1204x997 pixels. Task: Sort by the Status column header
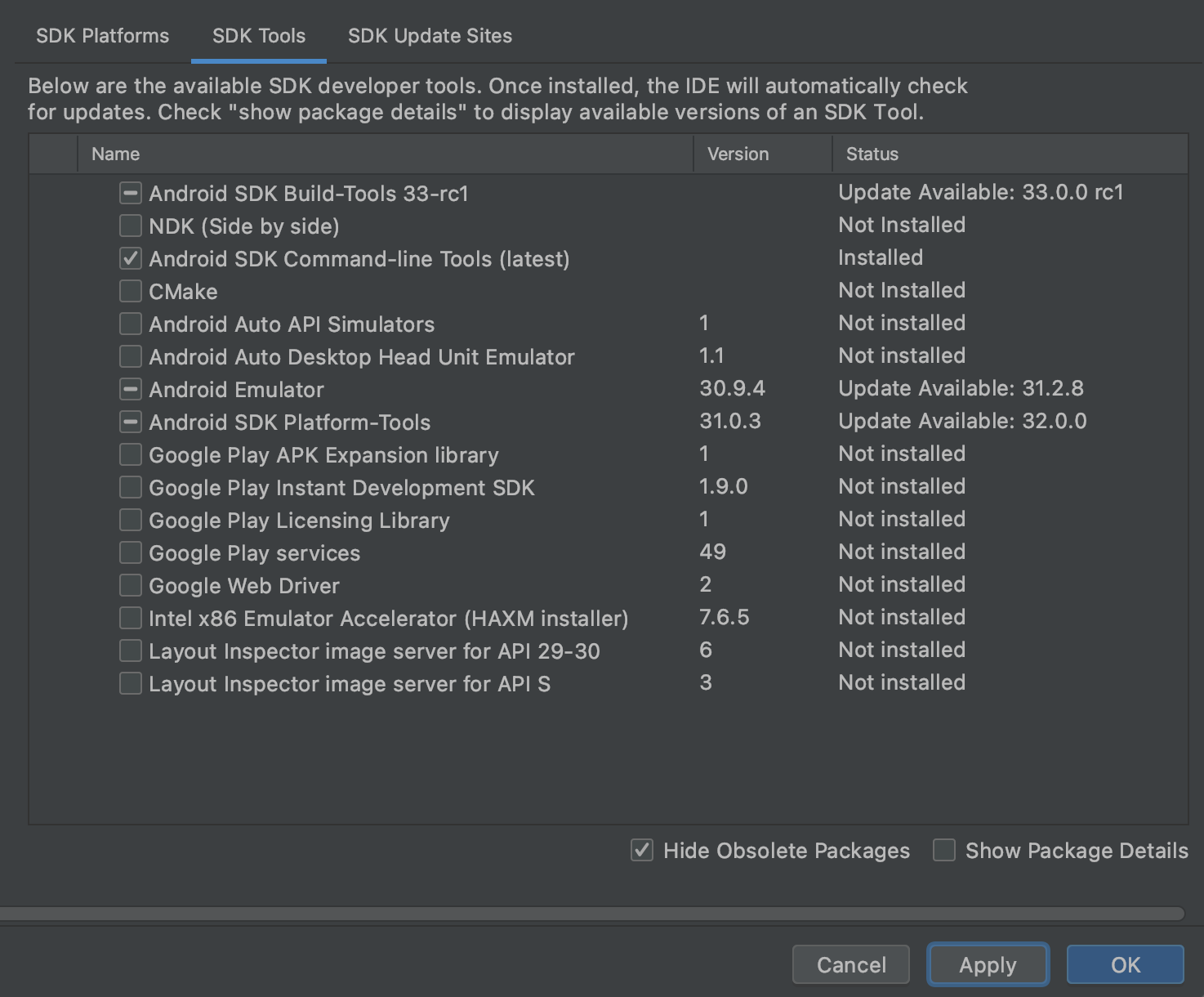(1010, 154)
